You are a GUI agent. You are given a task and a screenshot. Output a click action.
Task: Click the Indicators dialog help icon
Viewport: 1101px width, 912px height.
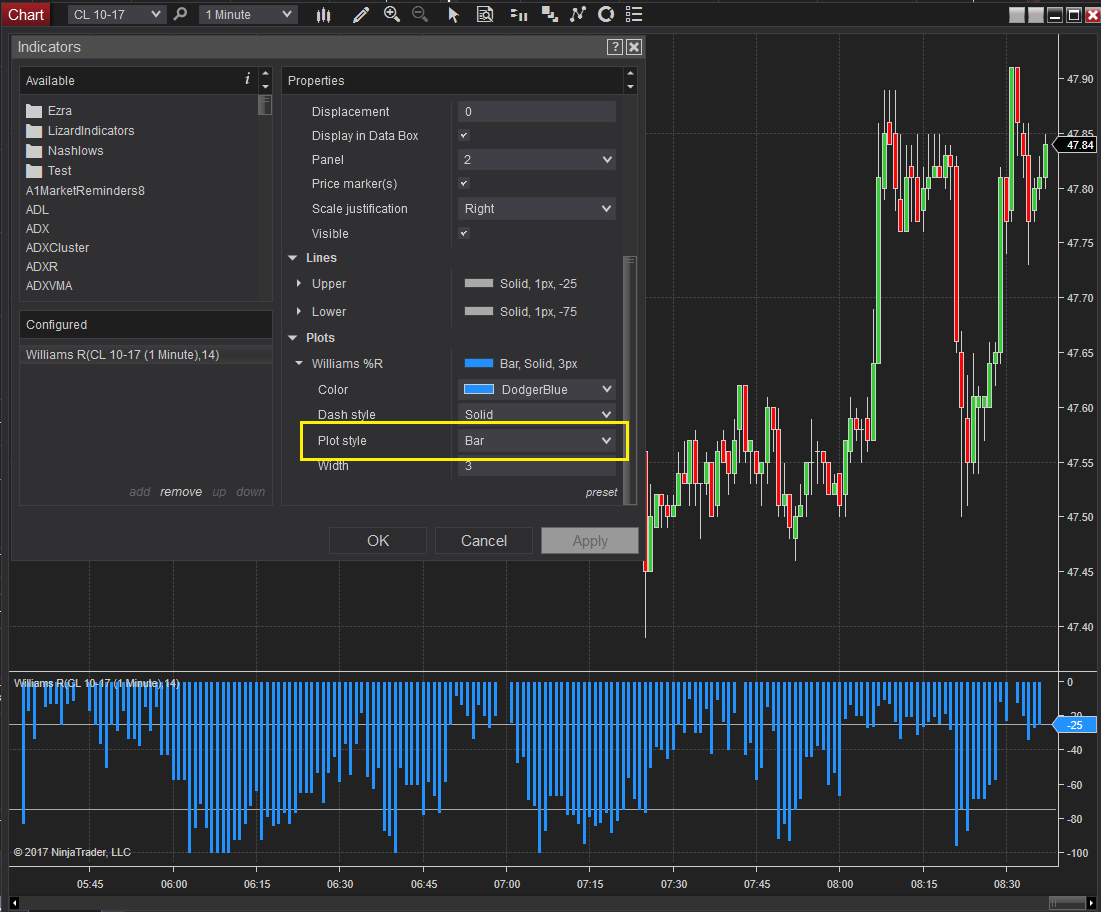(614, 47)
